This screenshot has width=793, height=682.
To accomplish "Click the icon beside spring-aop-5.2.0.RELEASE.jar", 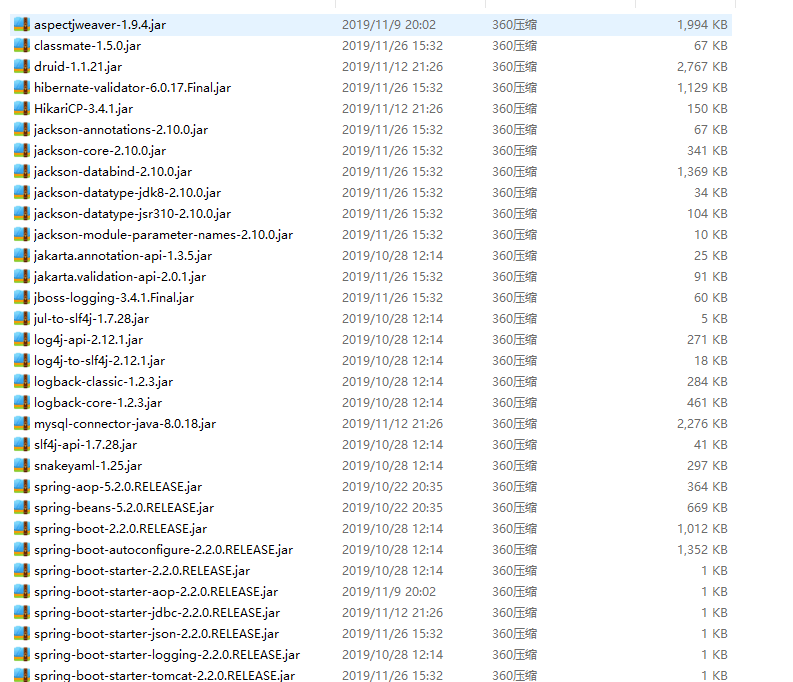I will point(22,486).
